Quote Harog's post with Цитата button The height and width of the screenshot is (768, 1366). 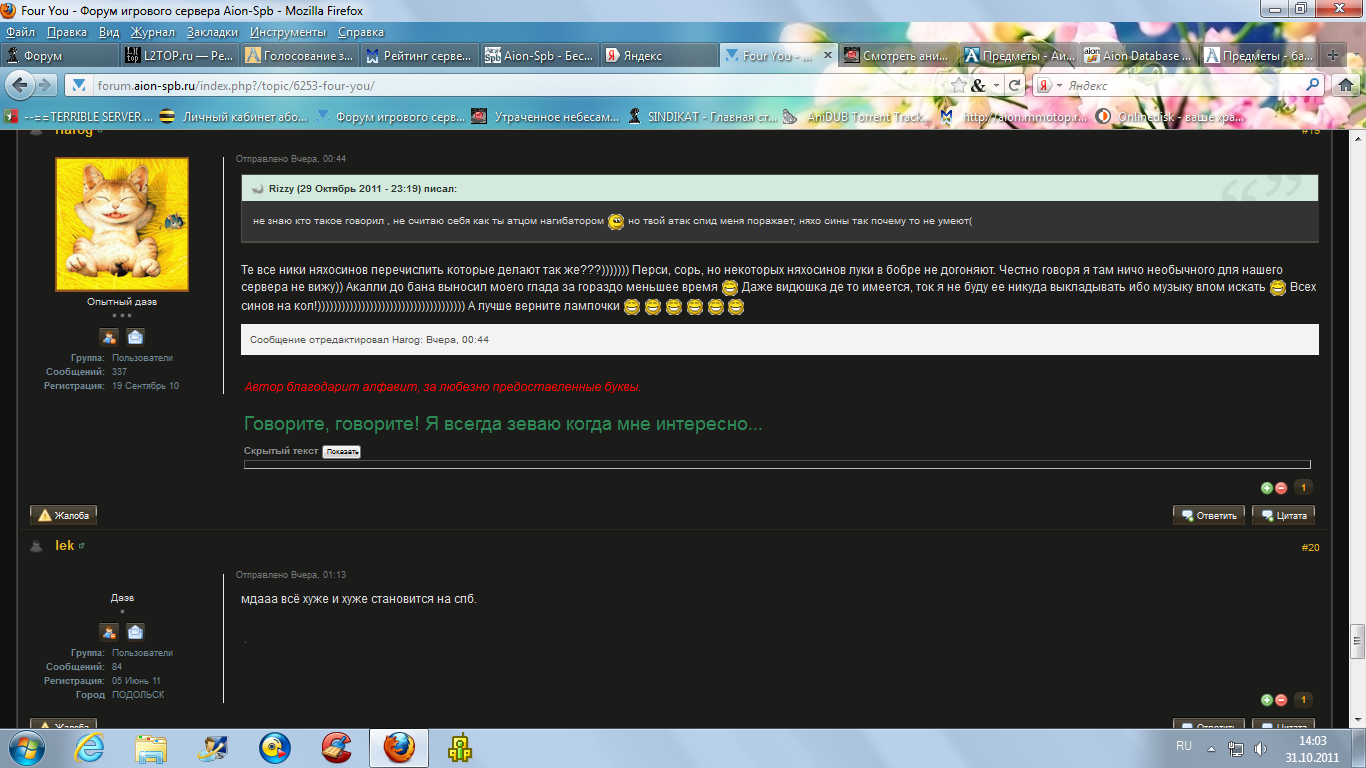point(1283,516)
